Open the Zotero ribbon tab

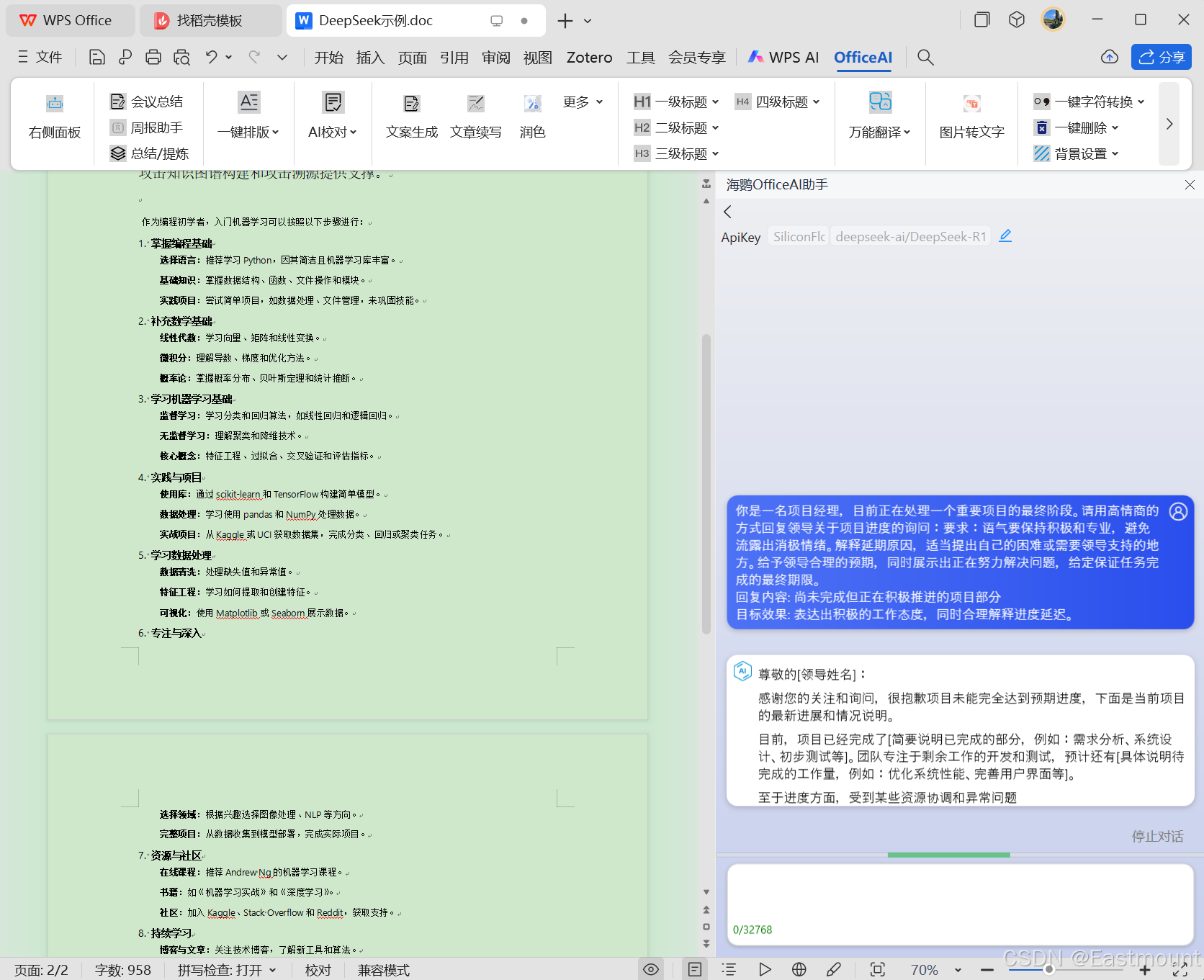589,58
